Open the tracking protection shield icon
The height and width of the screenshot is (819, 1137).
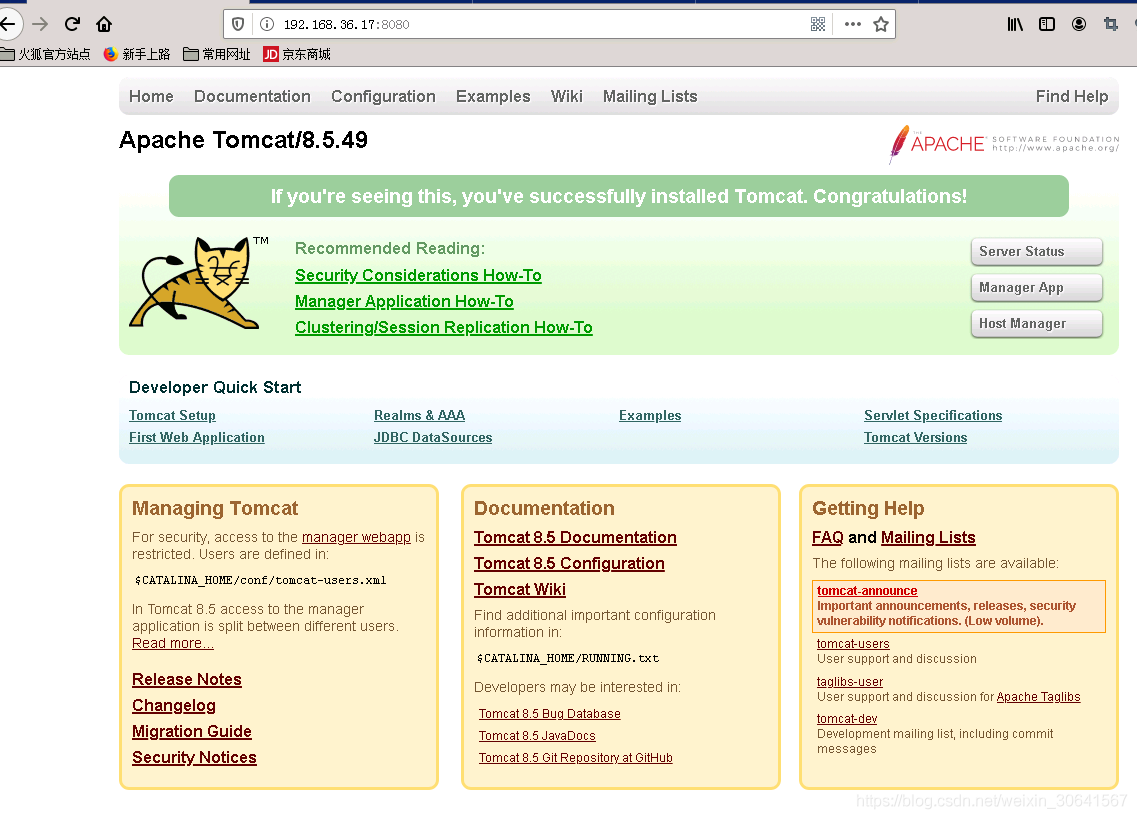coord(238,24)
